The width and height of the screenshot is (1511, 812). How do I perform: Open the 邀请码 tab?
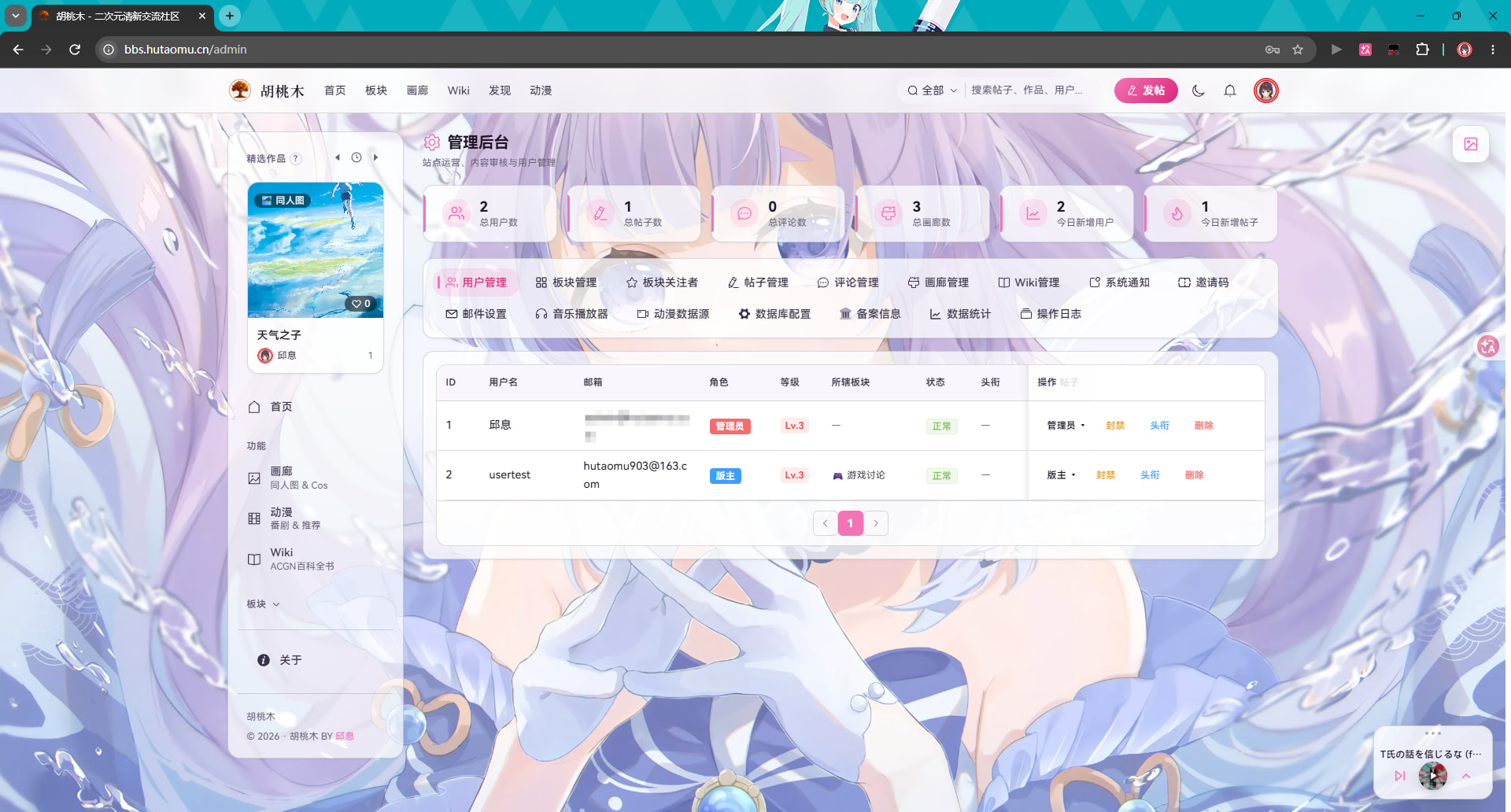point(1203,282)
